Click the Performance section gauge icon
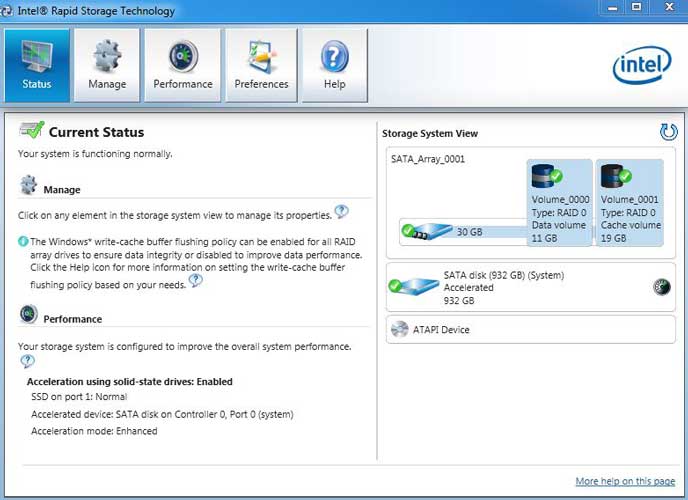 point(29,314)
